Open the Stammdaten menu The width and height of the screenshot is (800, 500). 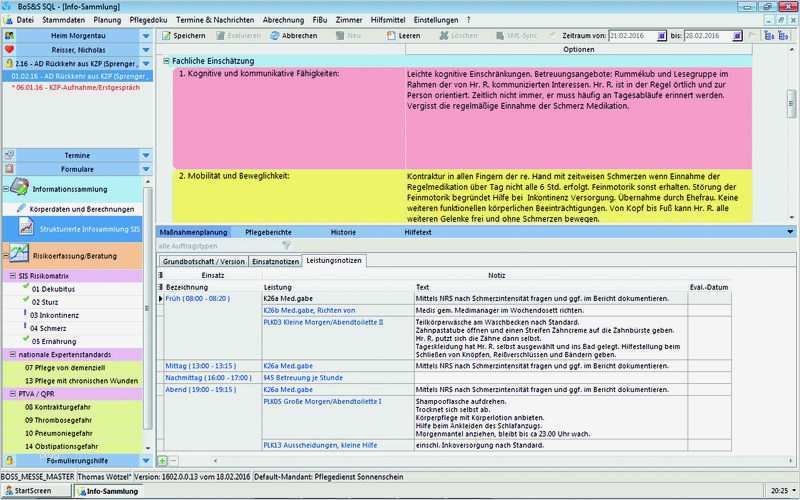pyautogui.click(x=63, y=20)
